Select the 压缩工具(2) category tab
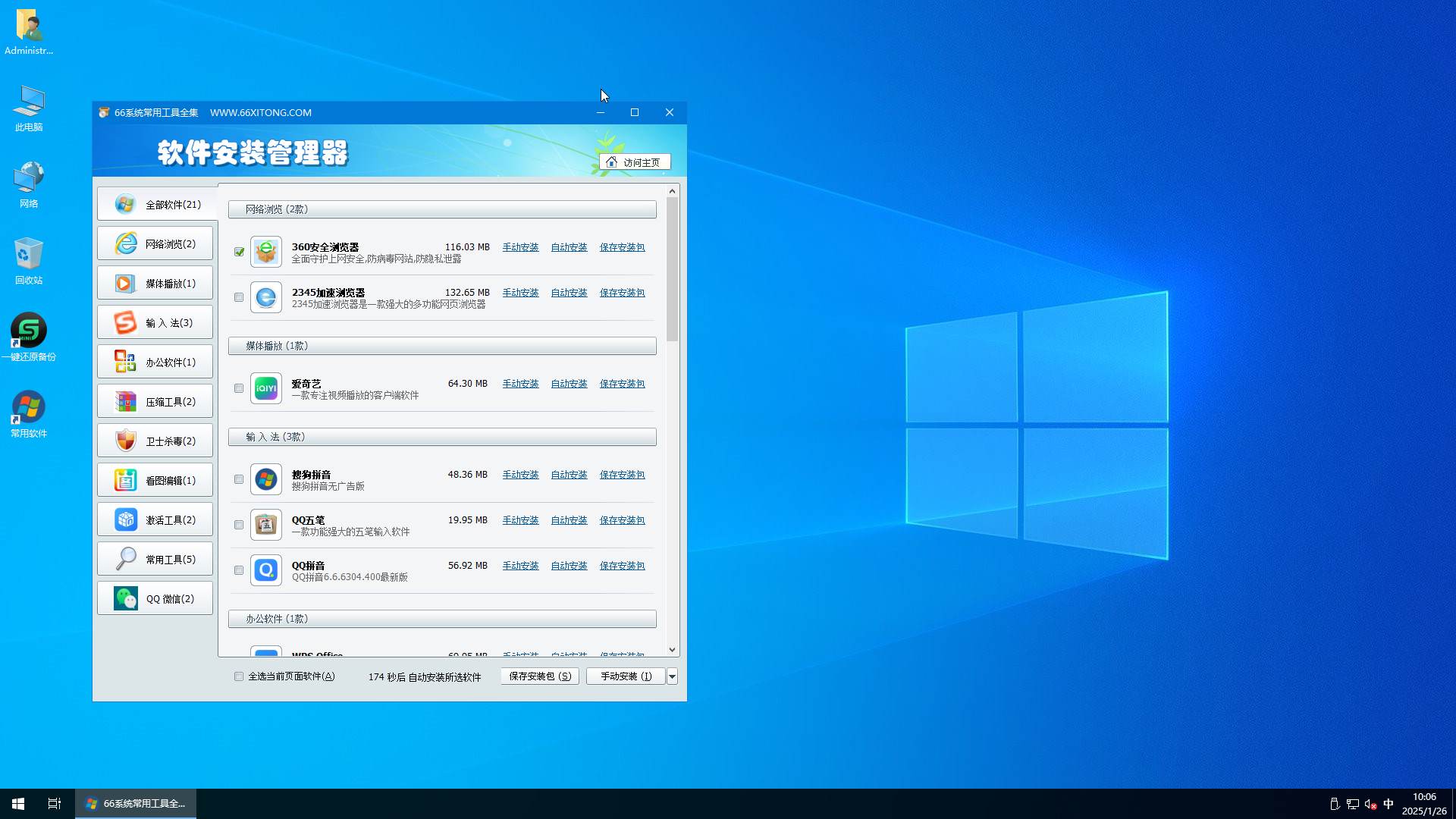Viewport: 1456px width, 819px height. pyautogui.click(x=155, y=401)
